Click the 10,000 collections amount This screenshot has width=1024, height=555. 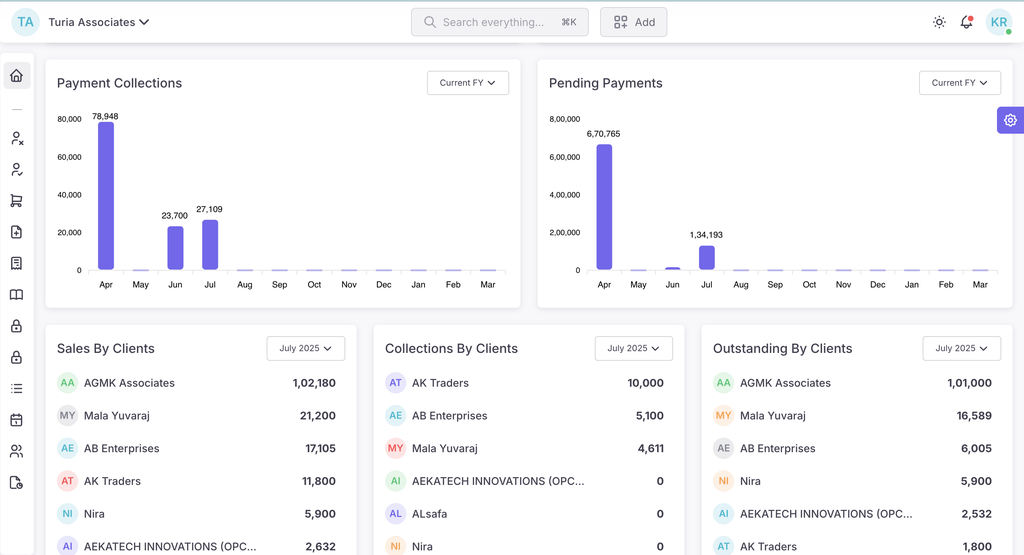pyautogui.click(x=646, y=383)
